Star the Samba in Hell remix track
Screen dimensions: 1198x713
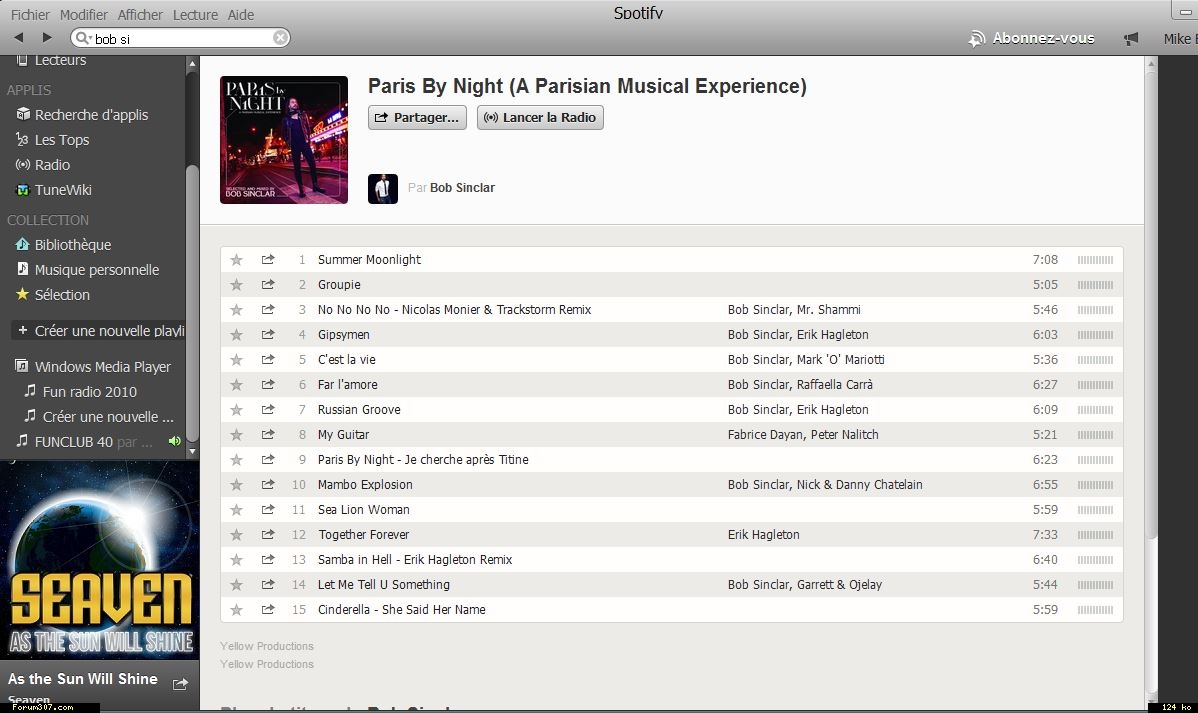coord(237,559)
